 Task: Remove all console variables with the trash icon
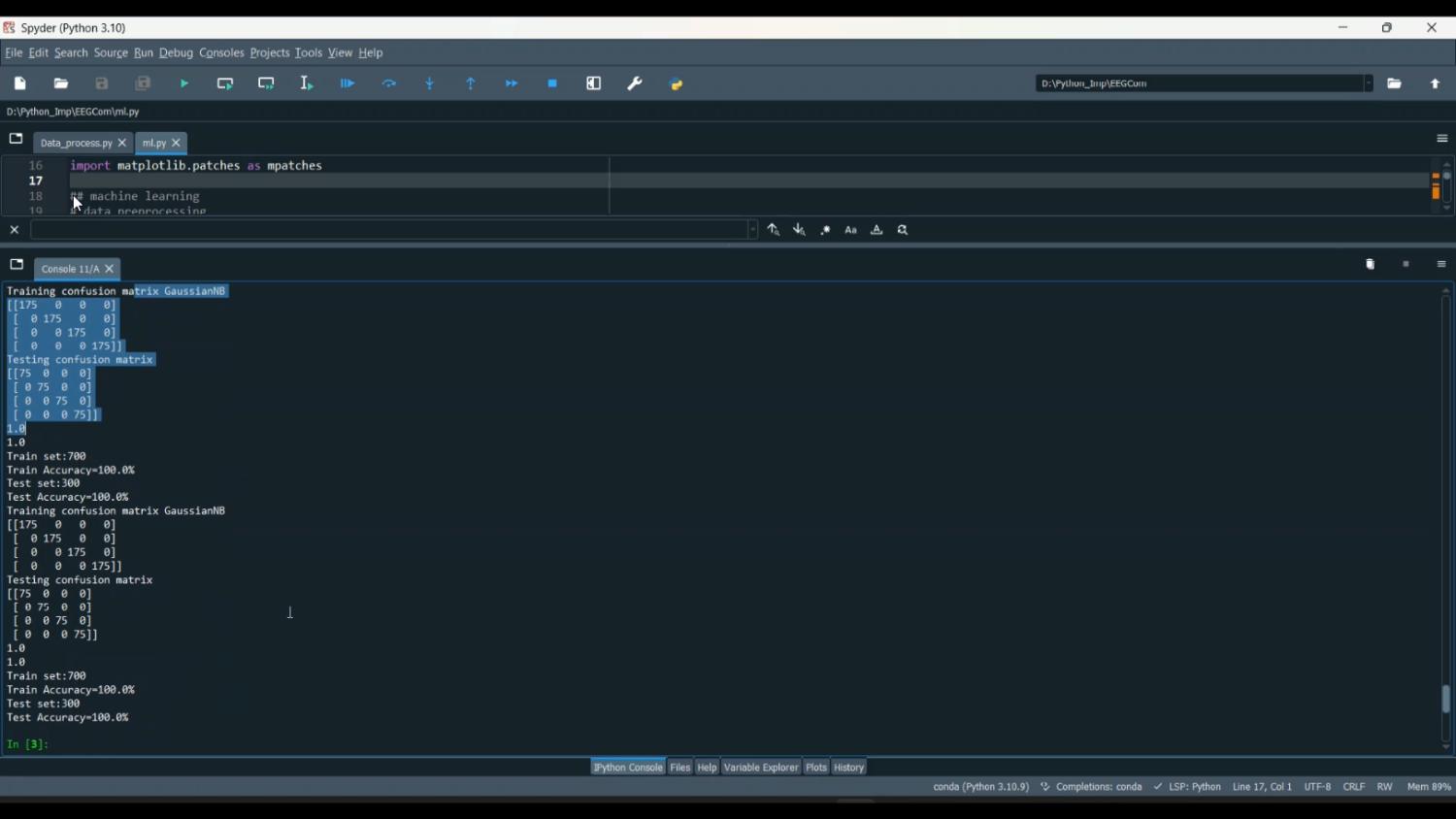point(1370,265)
